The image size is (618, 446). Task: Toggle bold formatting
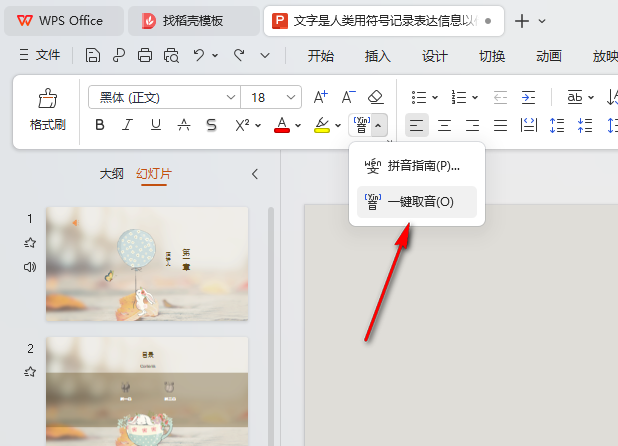(x=100, y=125)
